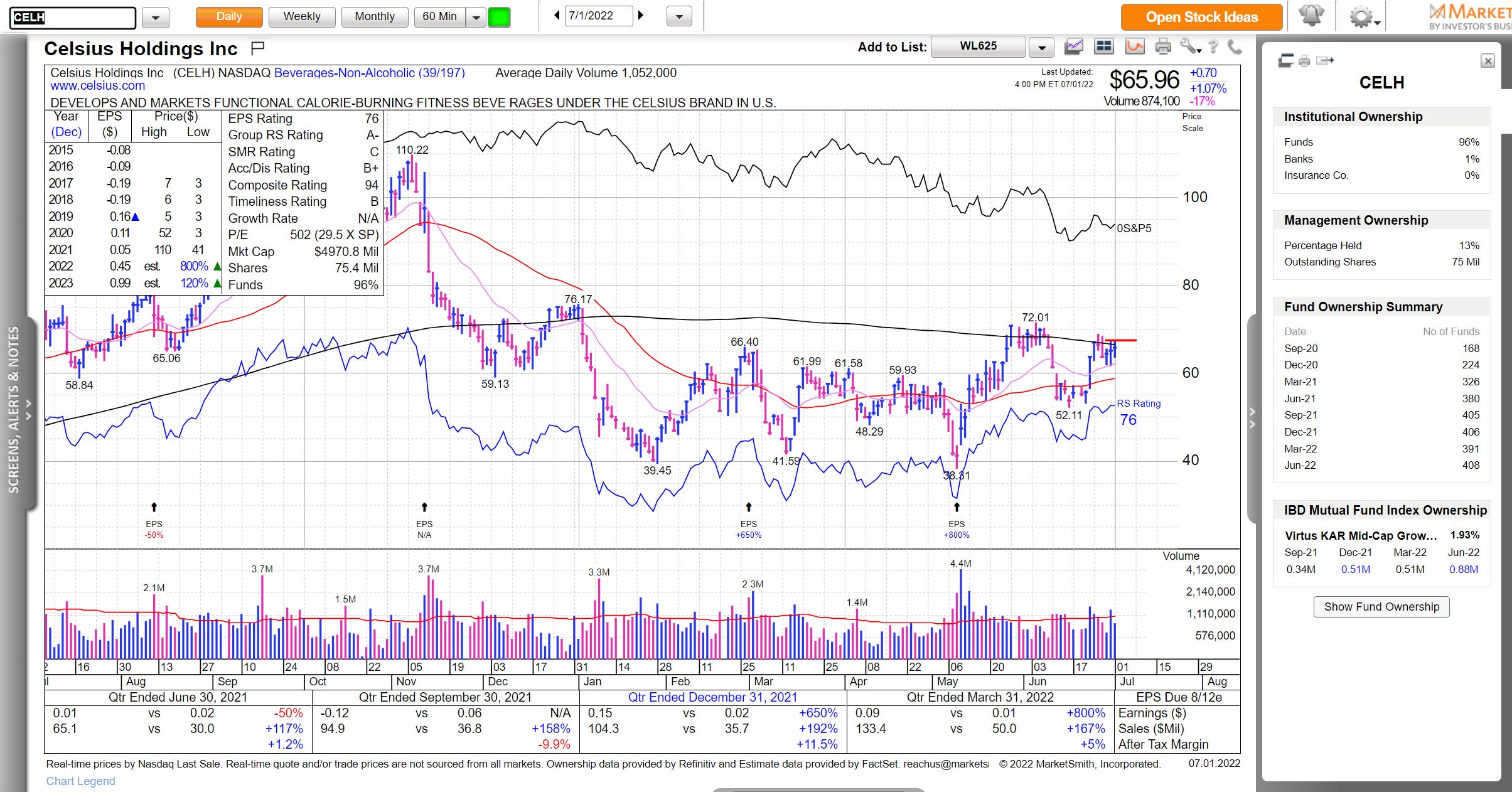Click the Jun-22 fund value 0.88M
The width and height of the screenshot is (1512, 792).
(1464, 569)
